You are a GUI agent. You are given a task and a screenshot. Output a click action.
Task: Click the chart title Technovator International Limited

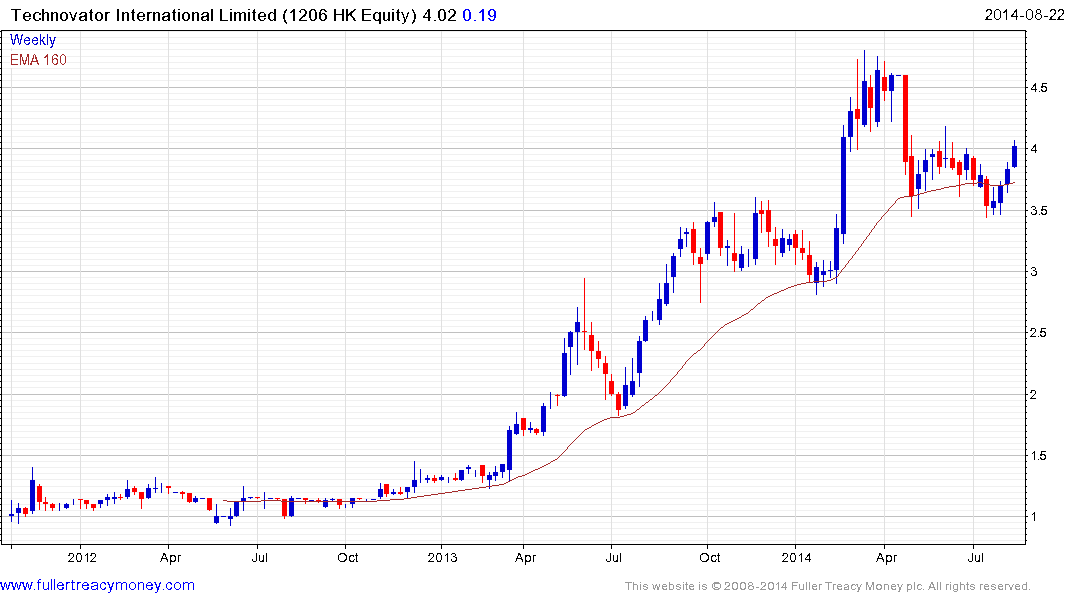click(x=144, y=15)
